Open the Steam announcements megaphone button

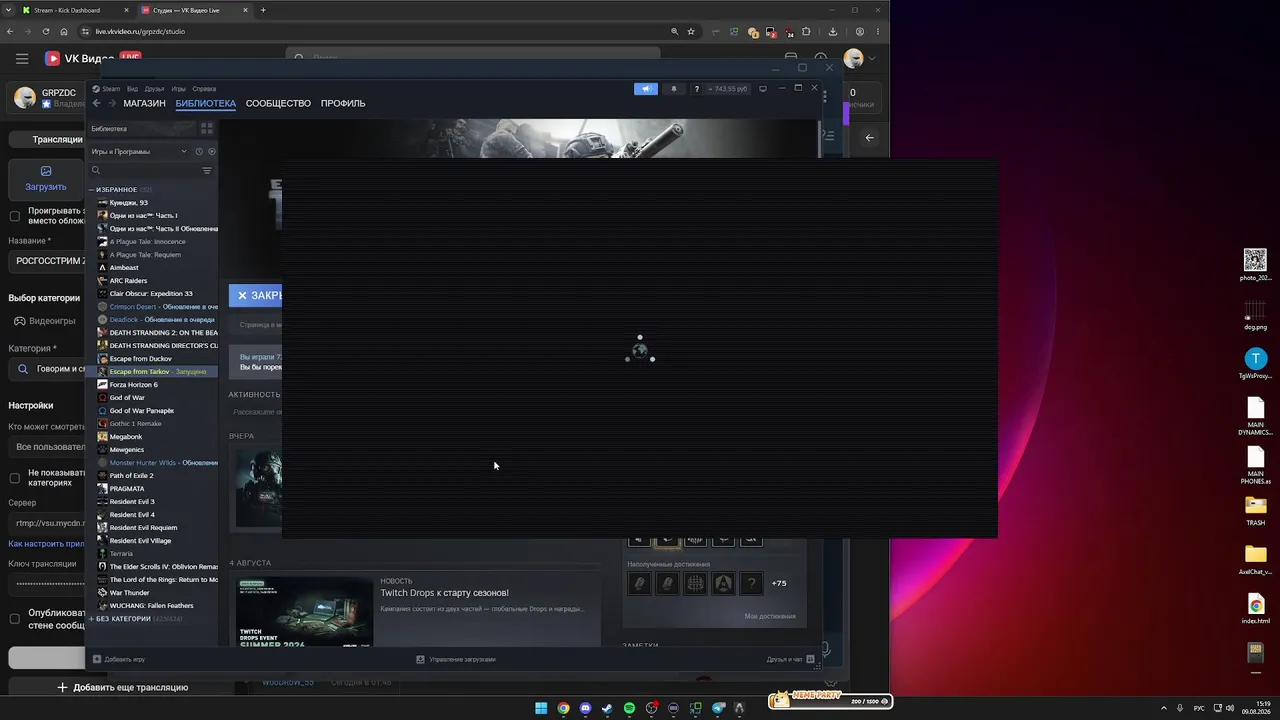coord(646,89)
